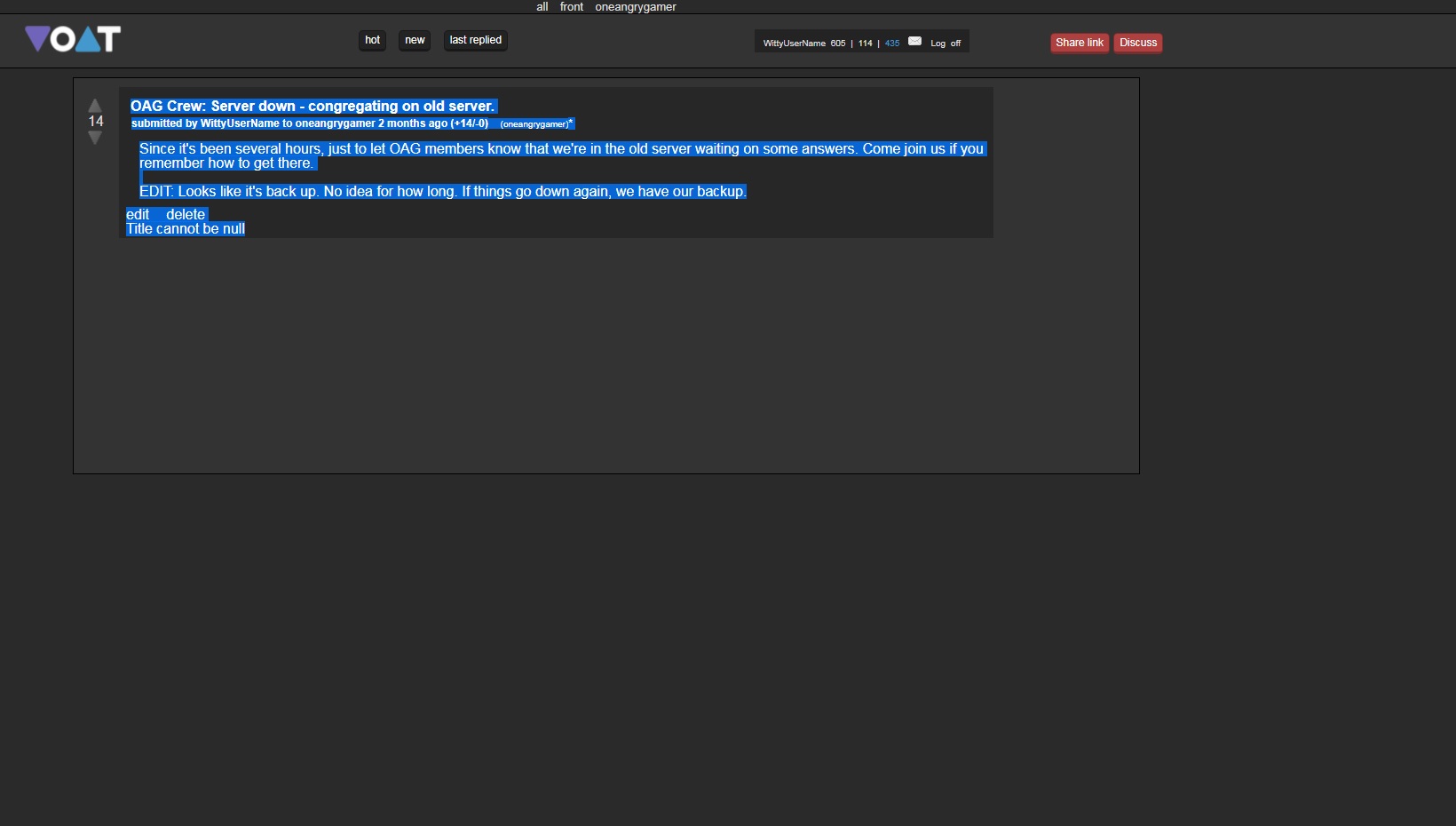Click the blue 435 count in the header
This screenshot has width=1456, height=826.
tap(892, 44)
